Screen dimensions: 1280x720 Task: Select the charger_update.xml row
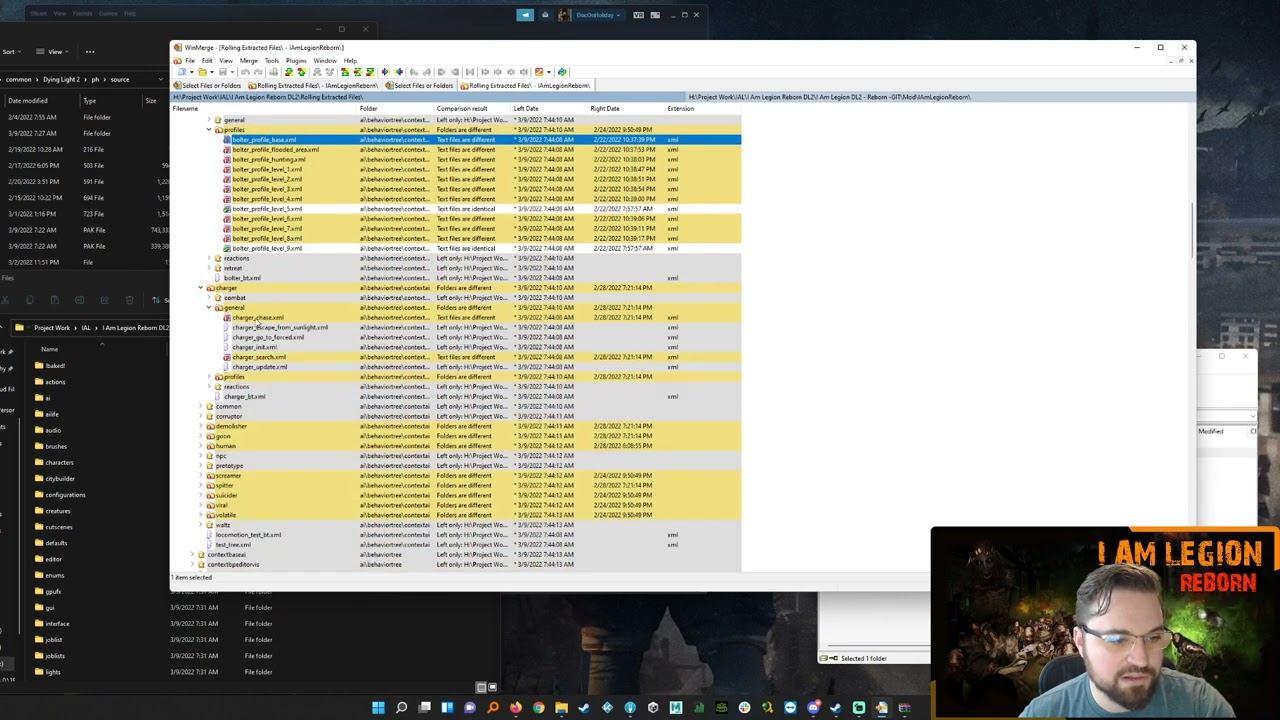pyautogui.click(x=456, y=367)
